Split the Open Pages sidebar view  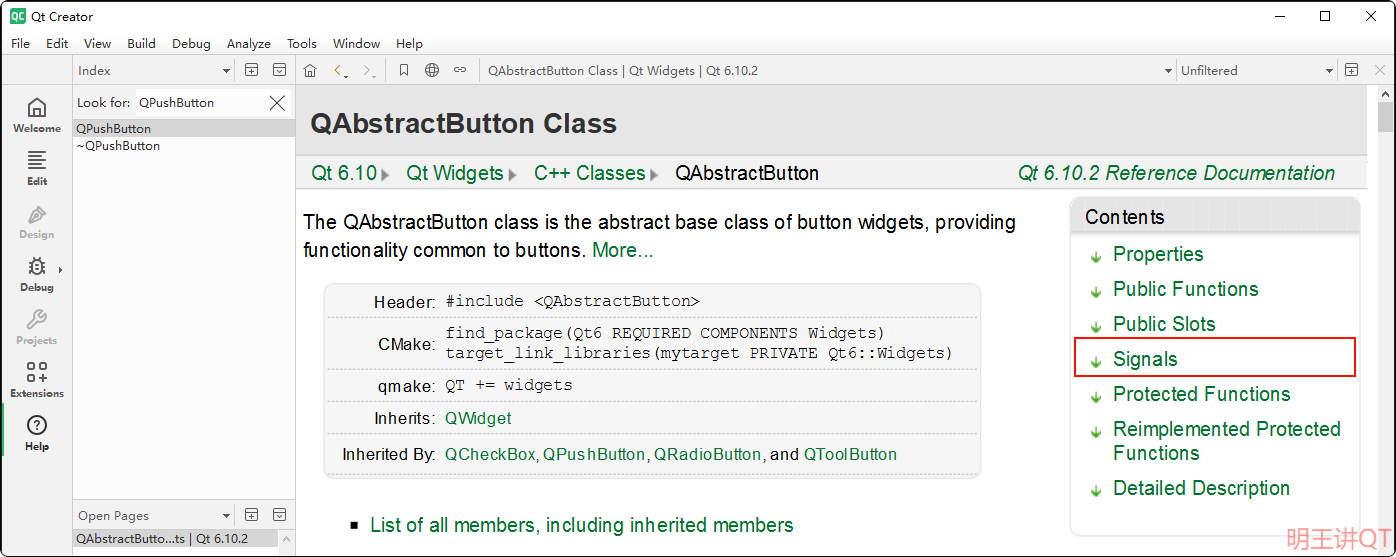[x=252, y=515]
